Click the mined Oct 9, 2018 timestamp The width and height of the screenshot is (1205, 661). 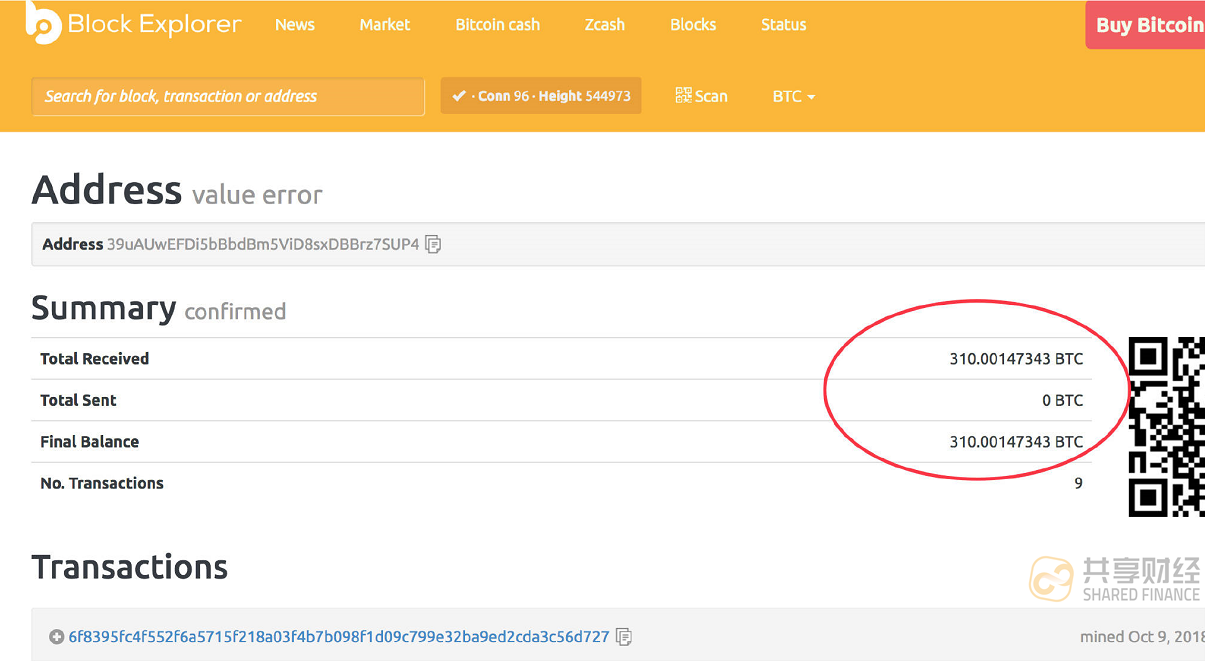[x=1142, y=637]
